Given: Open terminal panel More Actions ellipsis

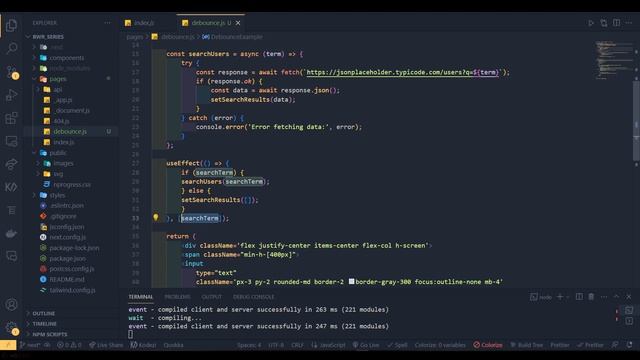Looking at the screenshot, I should point(604,297).
